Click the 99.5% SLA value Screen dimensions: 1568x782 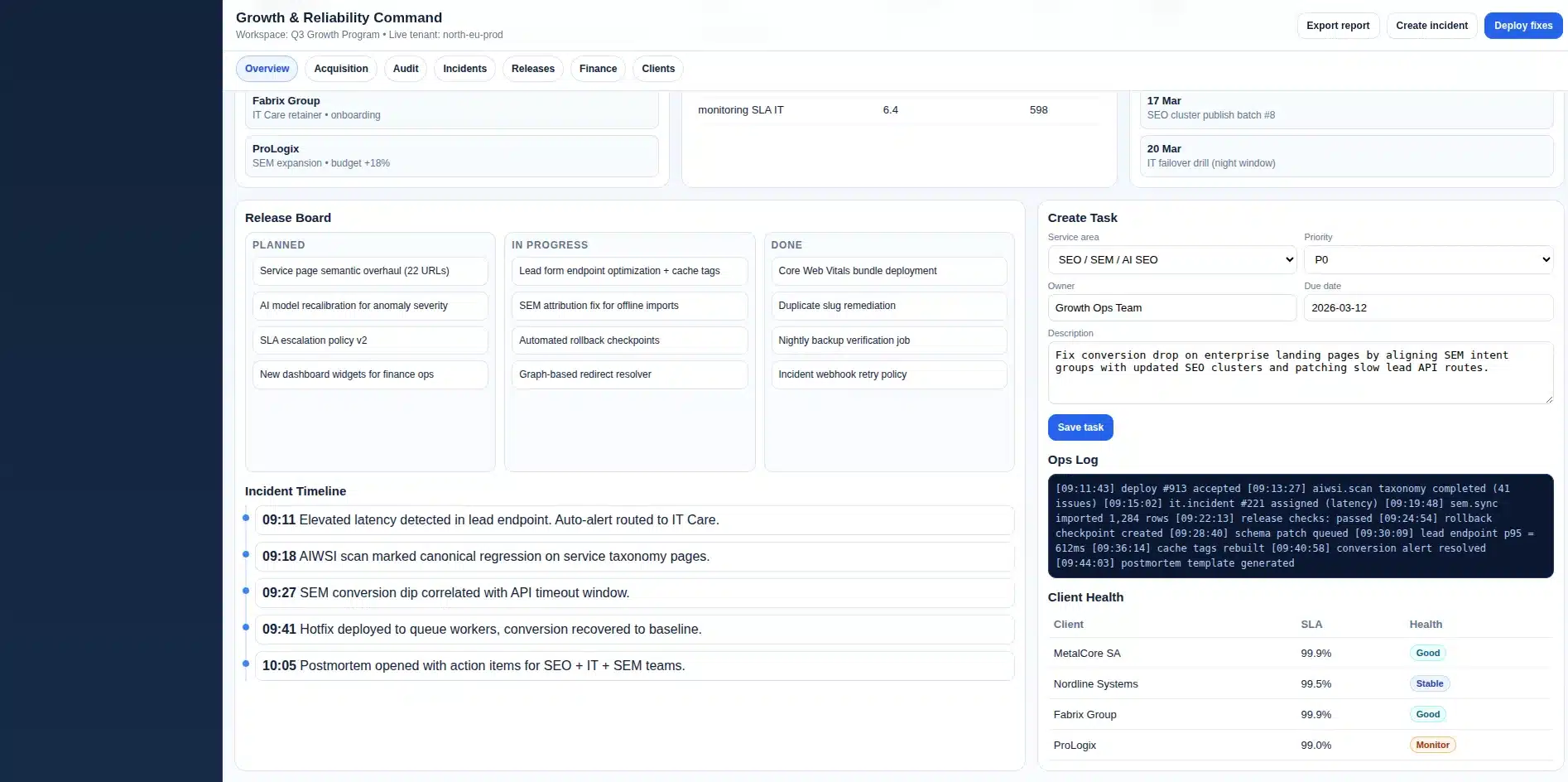coord(1315,684)
